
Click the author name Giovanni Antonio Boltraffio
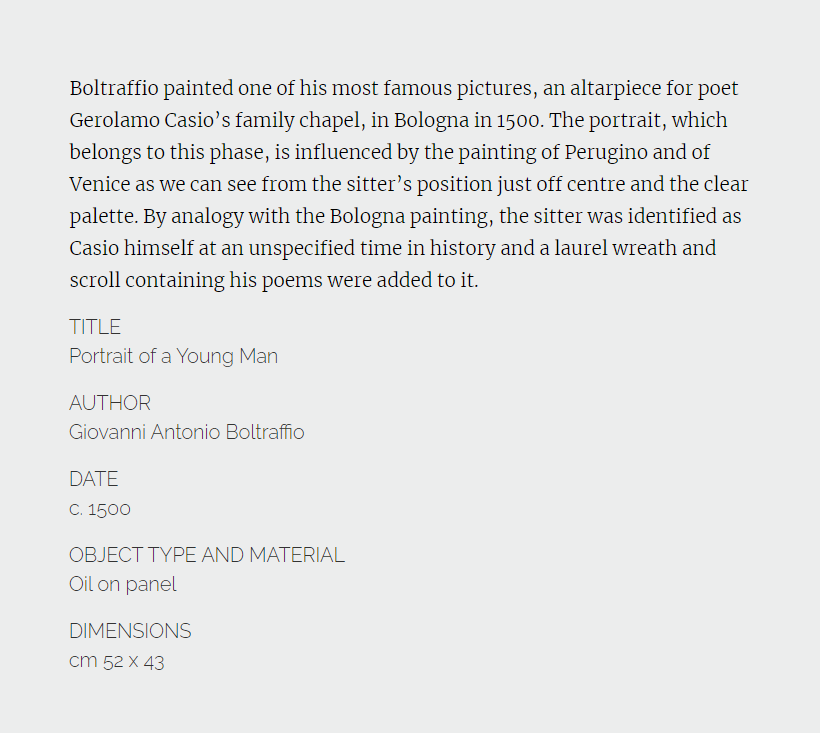[x=187, y=432]
